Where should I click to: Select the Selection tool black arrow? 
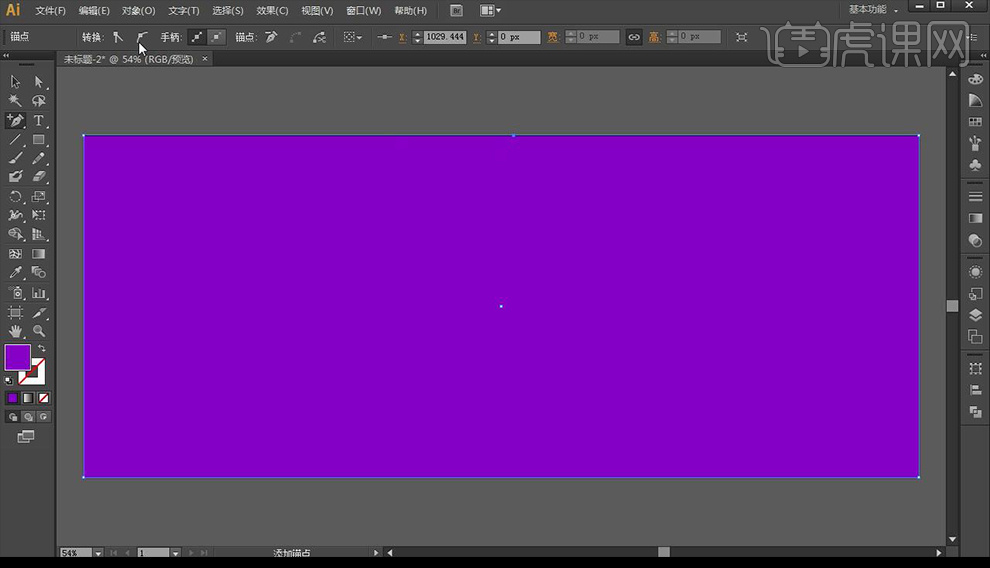(x=15, y=82)
